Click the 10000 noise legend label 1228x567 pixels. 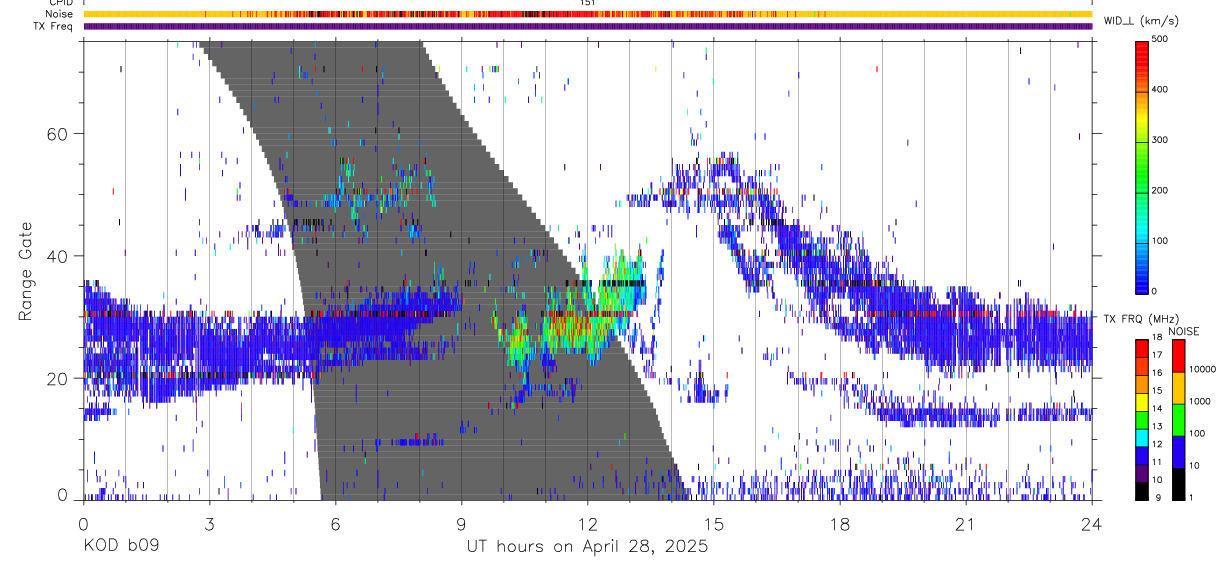click(1201, 370)
